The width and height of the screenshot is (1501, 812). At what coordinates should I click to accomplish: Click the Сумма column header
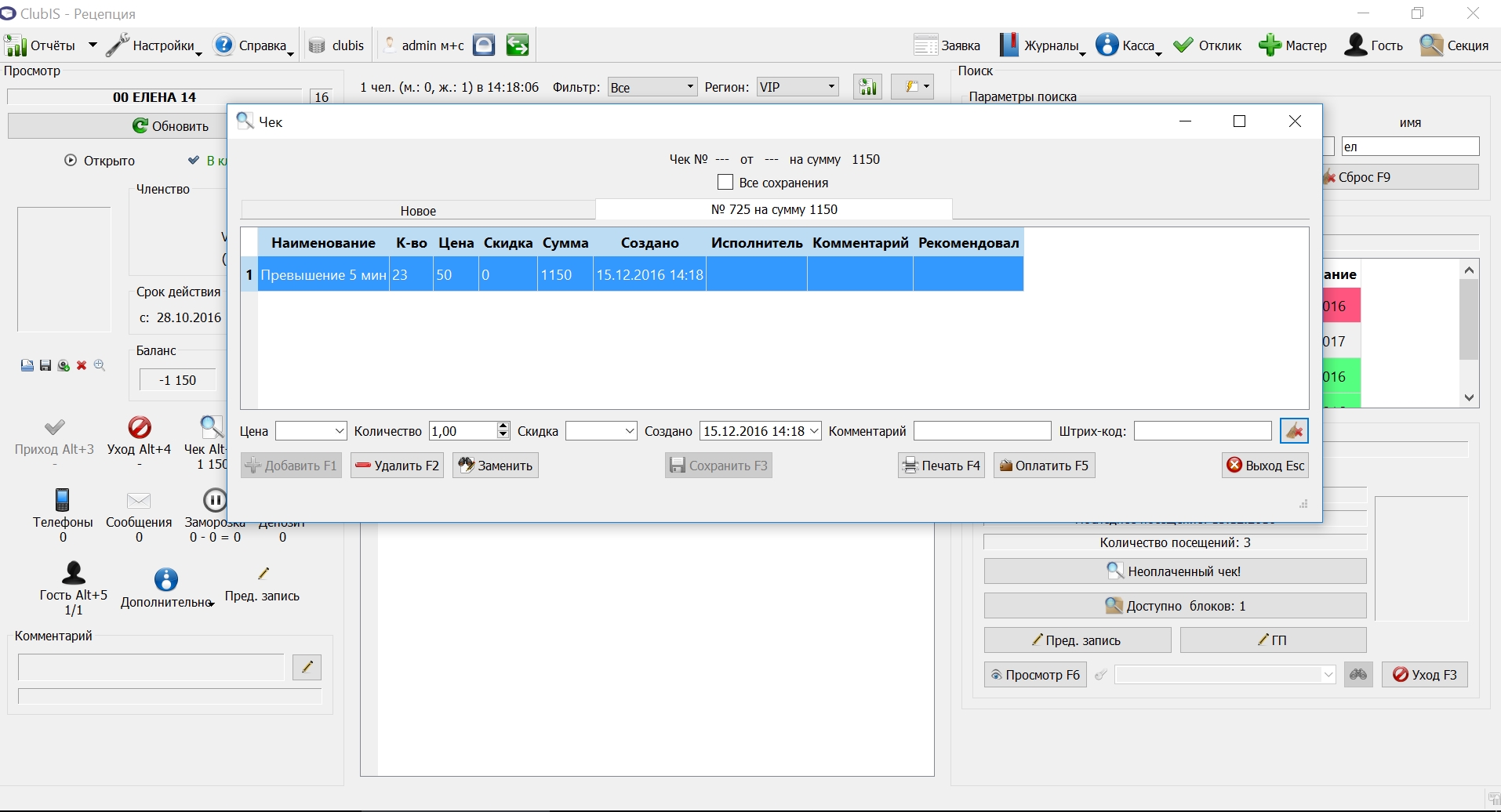[x=565, y=243]
